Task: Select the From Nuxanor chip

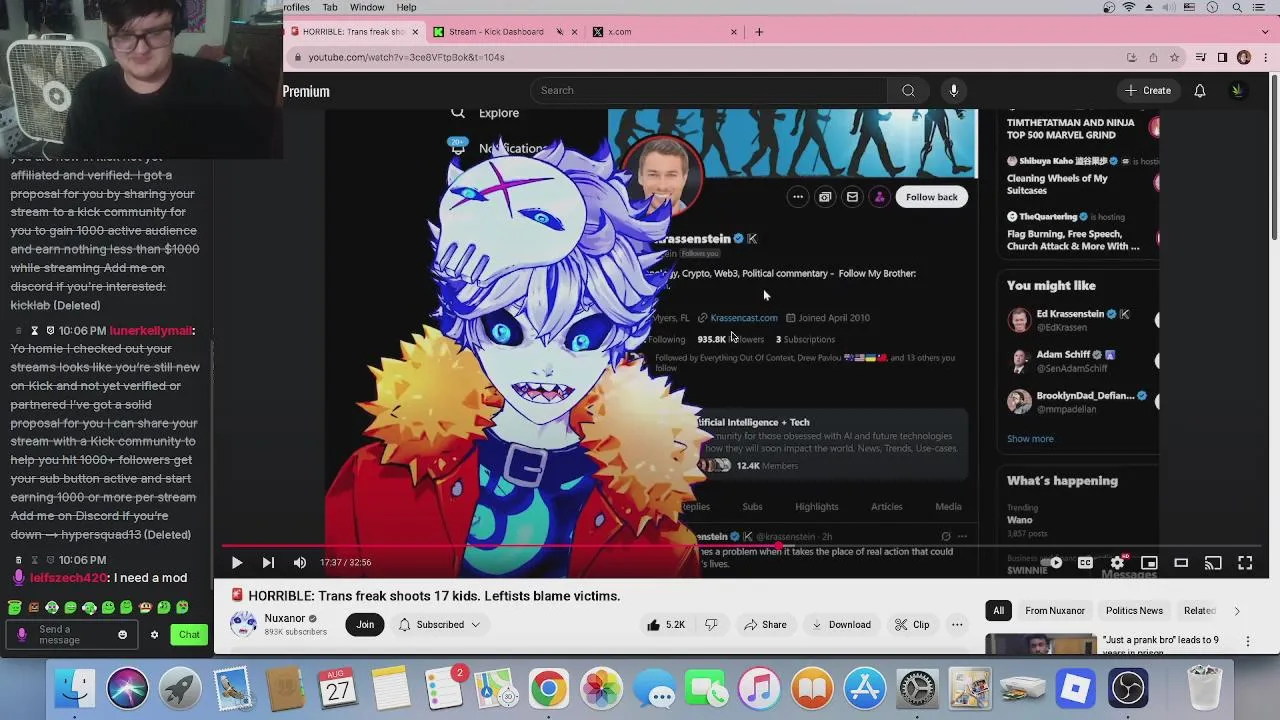Action: coord(1055,611)
